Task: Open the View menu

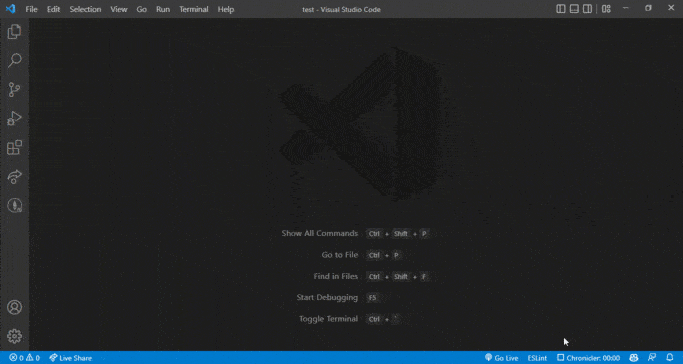Action: point(118,9)
